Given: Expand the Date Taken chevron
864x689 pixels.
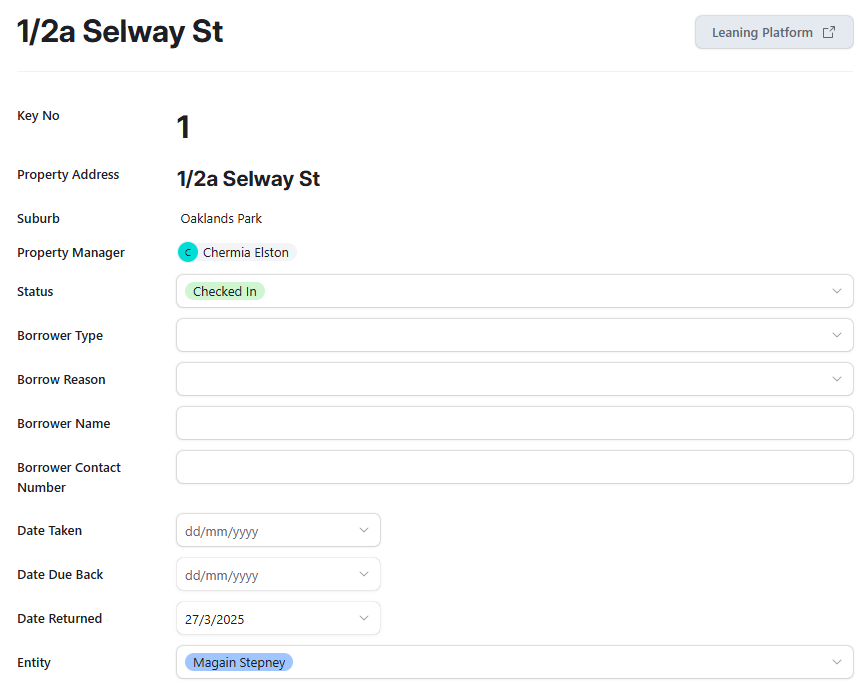Looking at the screenshot, I should pos(363,531).
